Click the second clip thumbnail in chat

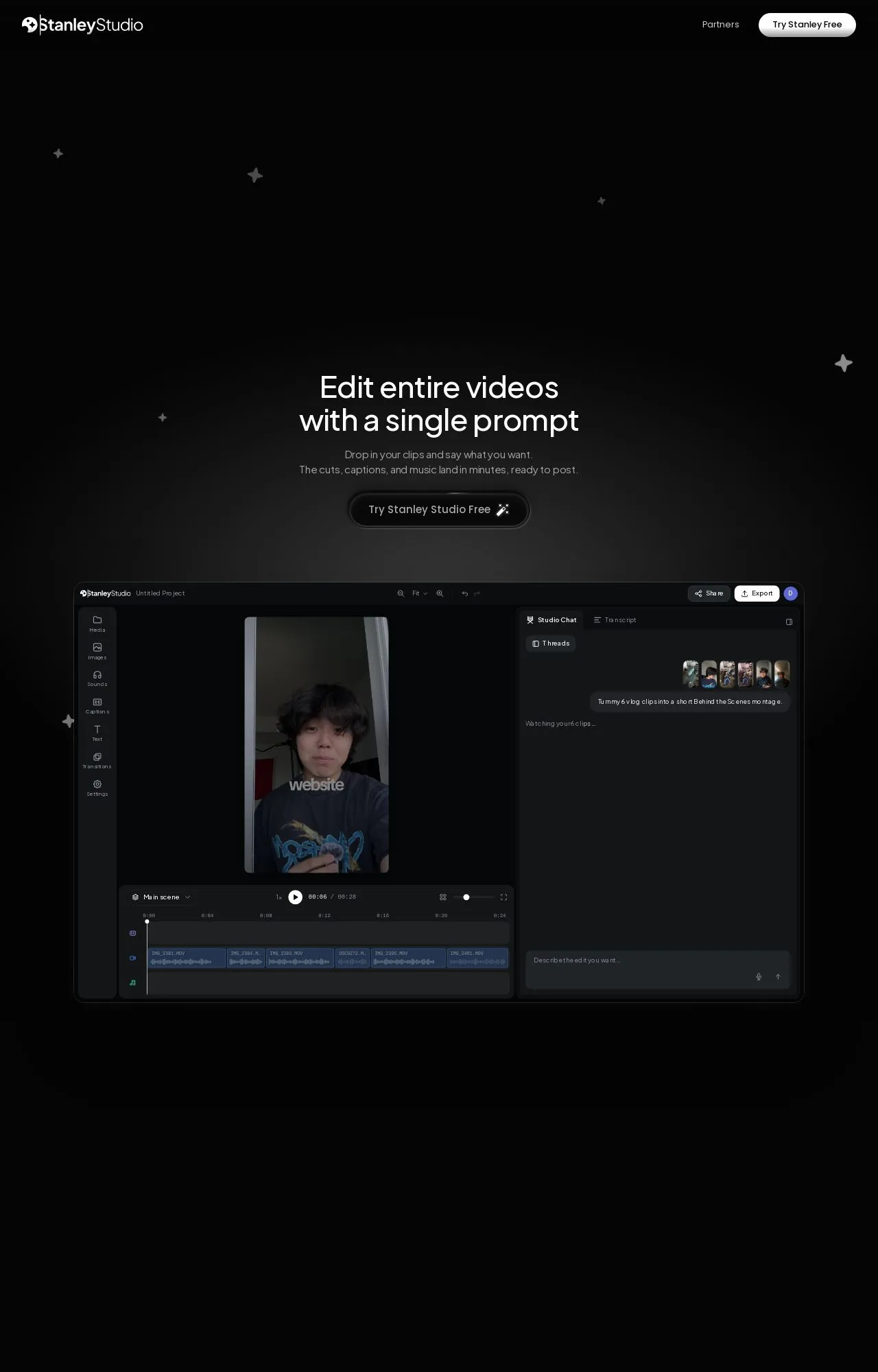(x=709, y=674)
